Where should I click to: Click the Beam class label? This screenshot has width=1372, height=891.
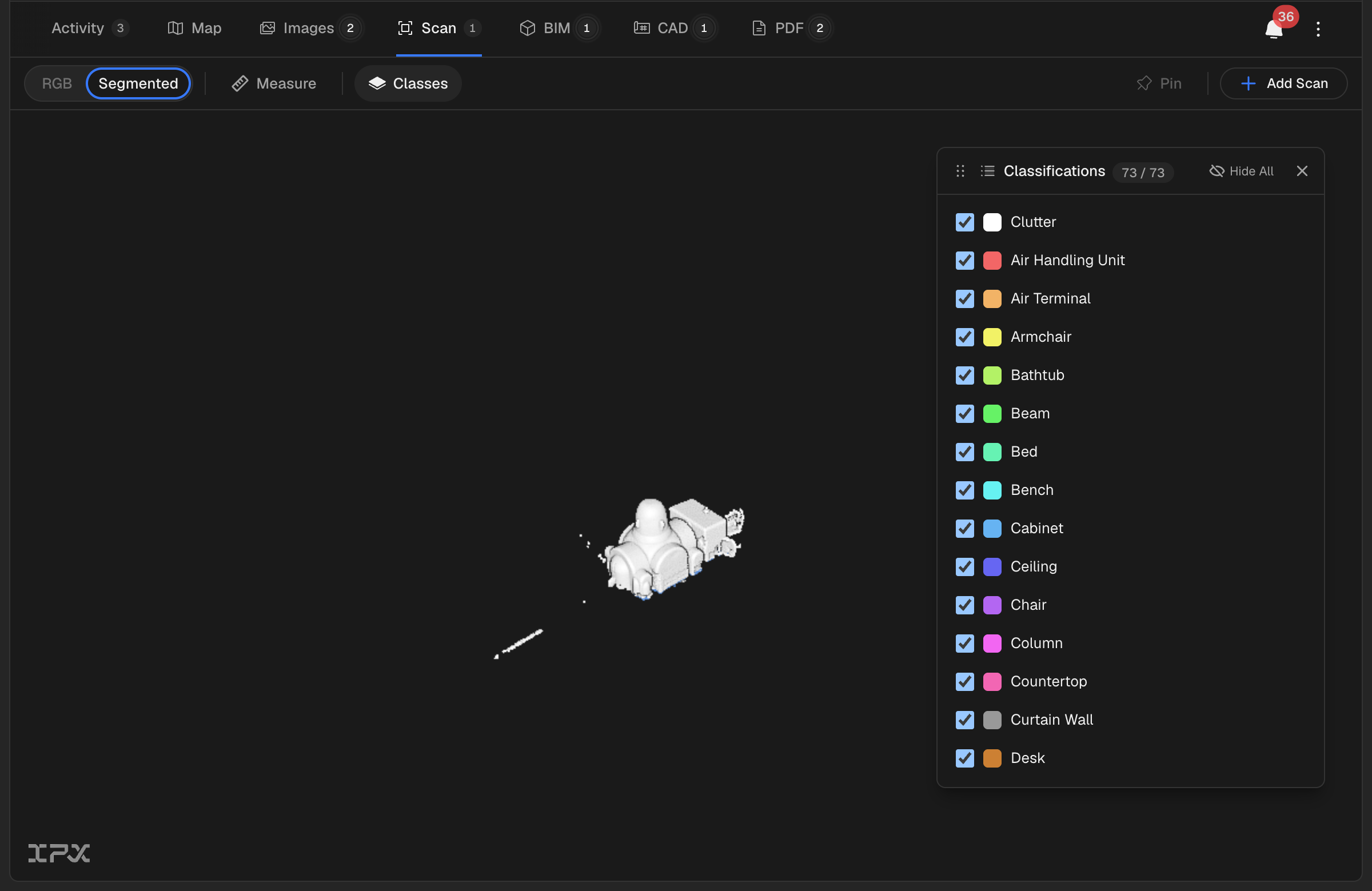1030,414
